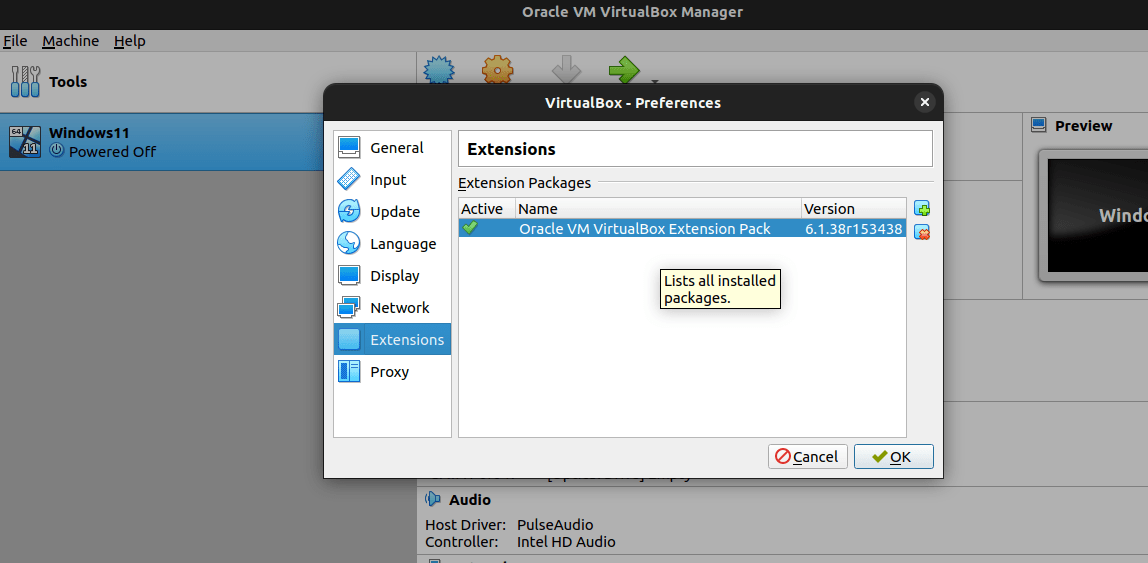Click Settings gear toolbar icon in Manager
Viewport: 1148px width, 563px height.
(497, 70)
